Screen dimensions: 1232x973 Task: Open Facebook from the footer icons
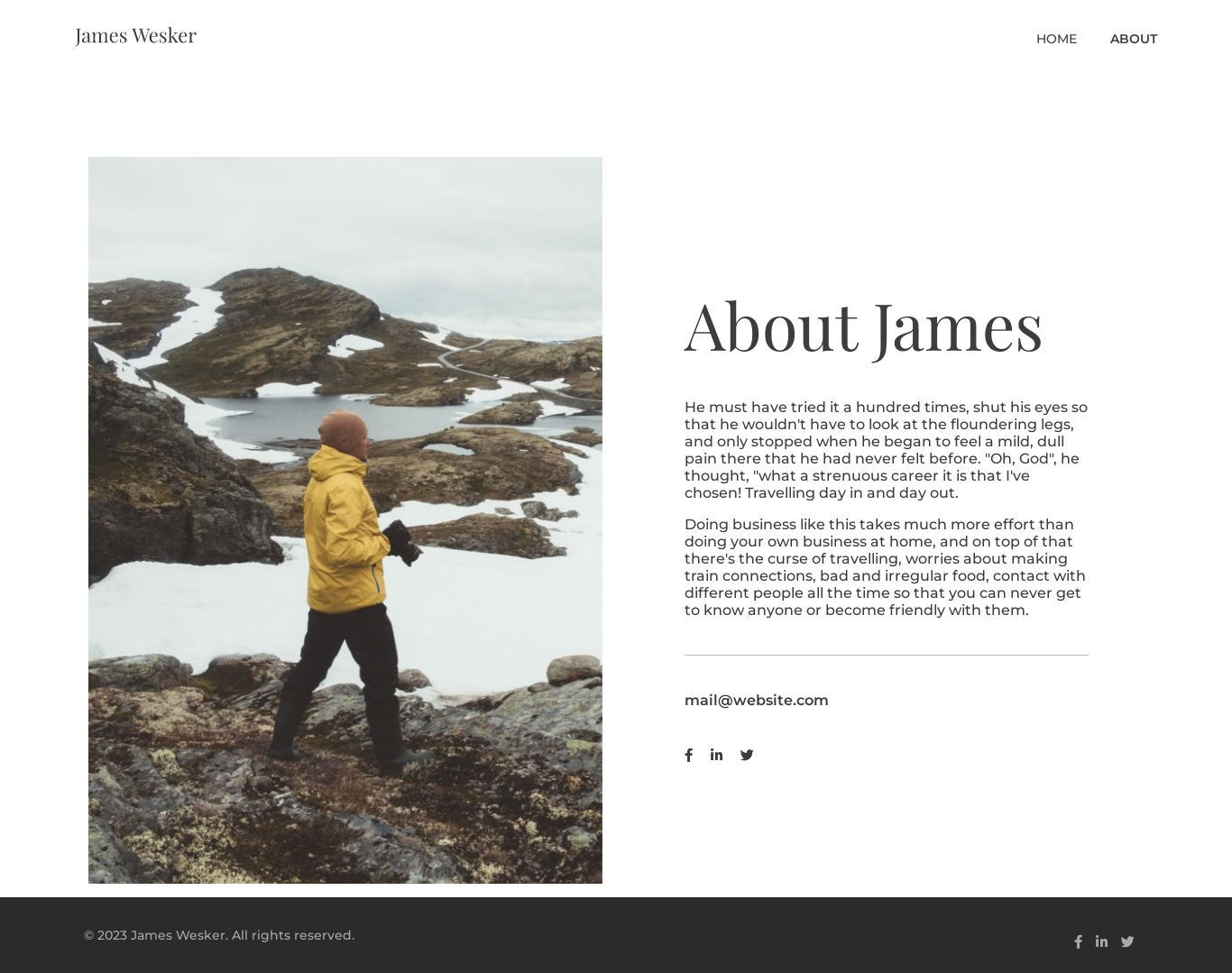click(x=1078, y=941)
